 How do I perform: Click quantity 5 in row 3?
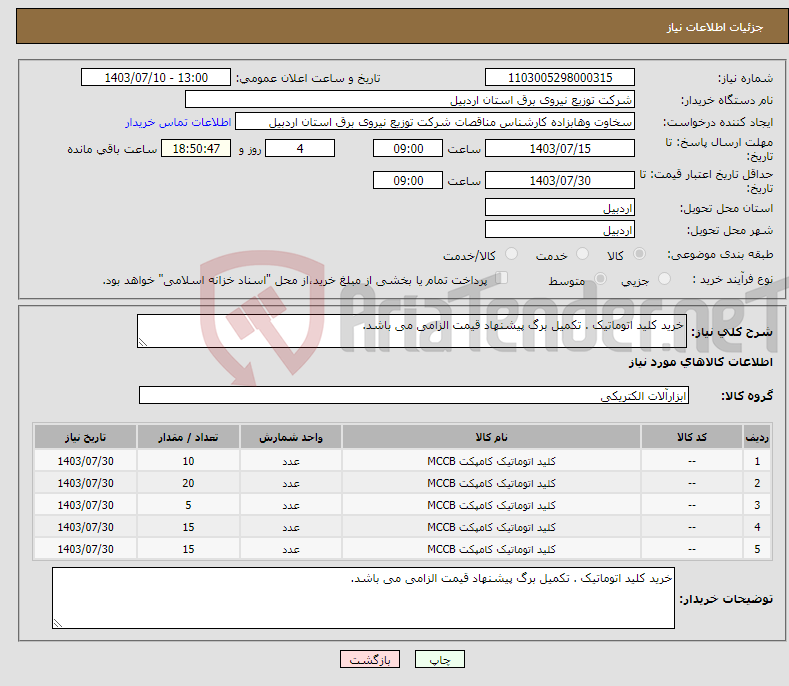coord(188,505)
